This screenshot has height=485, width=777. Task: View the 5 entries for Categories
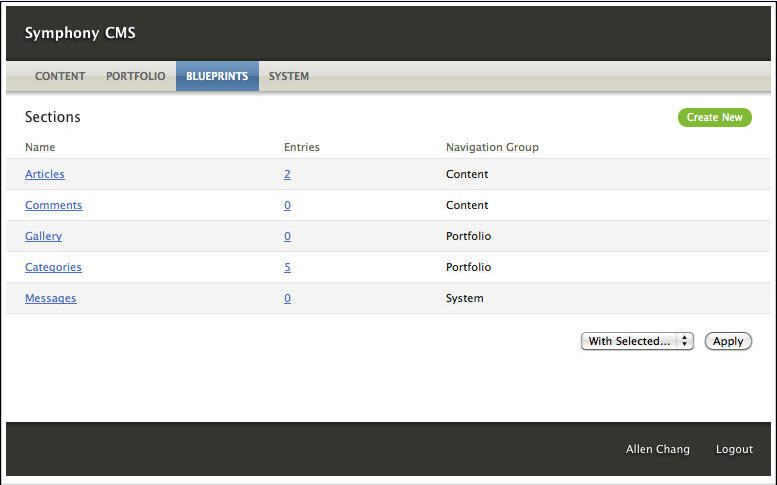pyautogui.click(x=287, y=267)
